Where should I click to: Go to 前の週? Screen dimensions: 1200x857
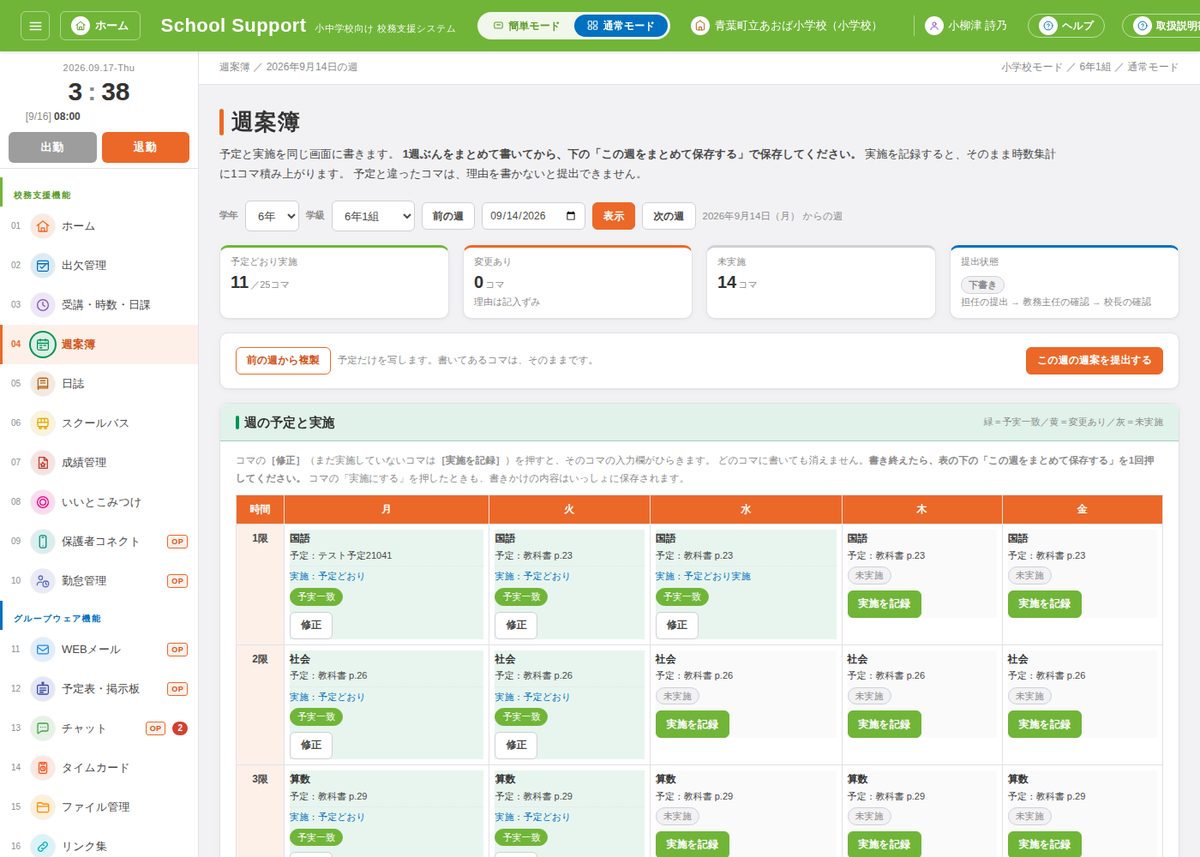click(x=448, y=216)
